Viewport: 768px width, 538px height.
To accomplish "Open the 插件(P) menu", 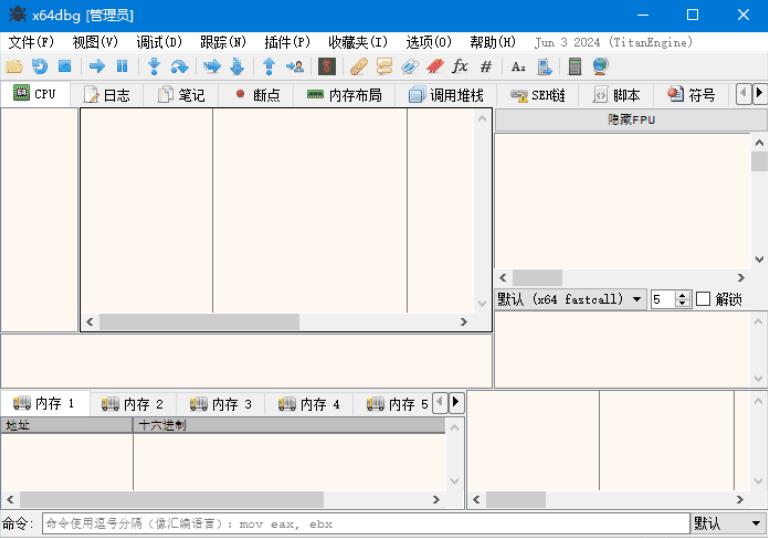I will [287, 43].
